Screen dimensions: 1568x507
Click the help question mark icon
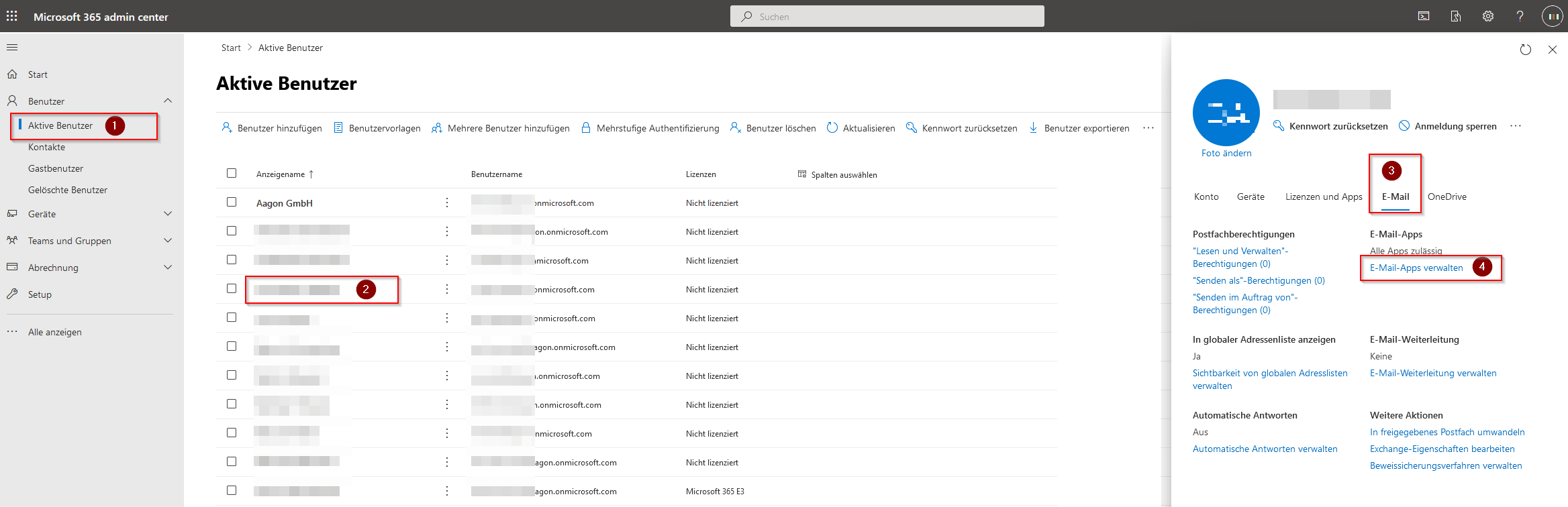click(x=1520, y=16)
